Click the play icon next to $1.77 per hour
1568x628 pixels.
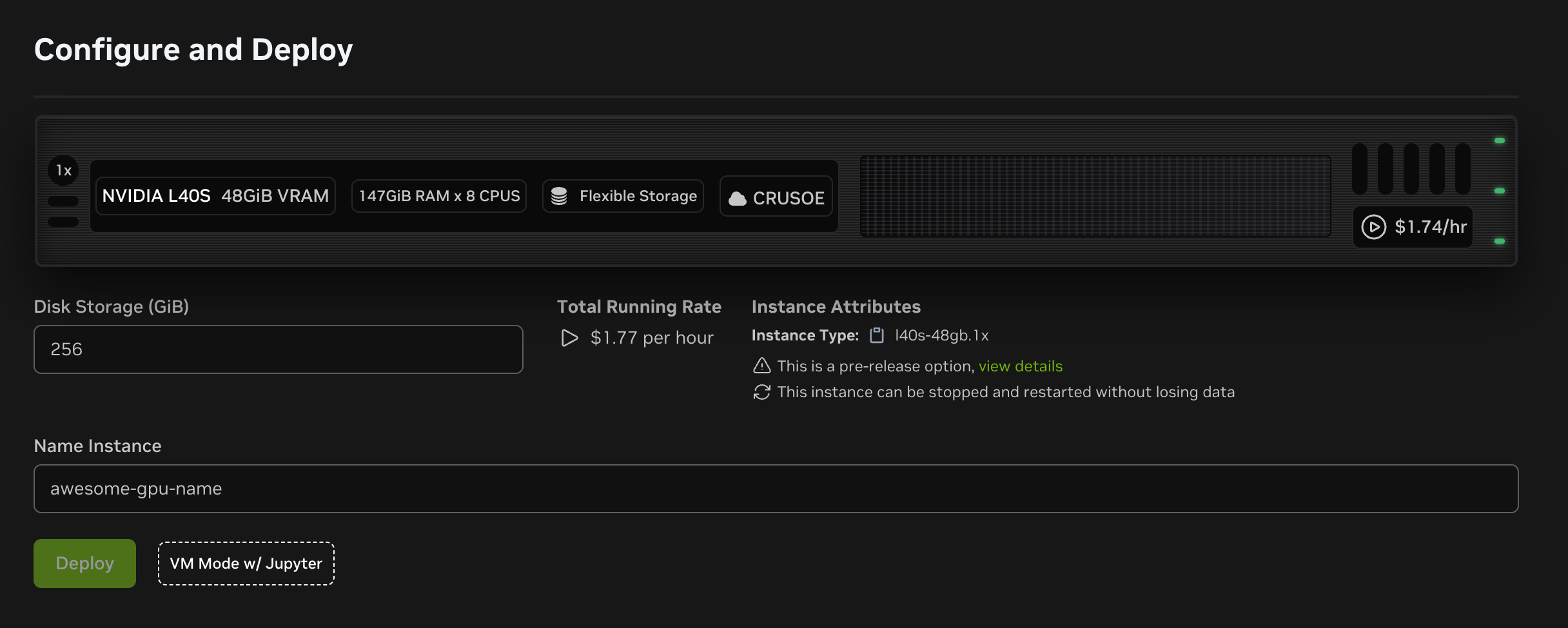click(x=569, y=338)
